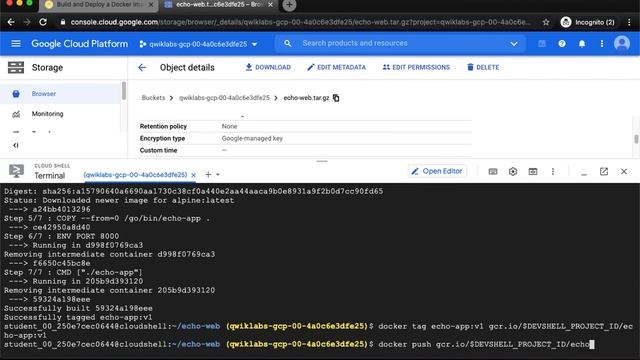Open the notifications bell
This screenshot has width=640, height=360.
pos(582,44)
